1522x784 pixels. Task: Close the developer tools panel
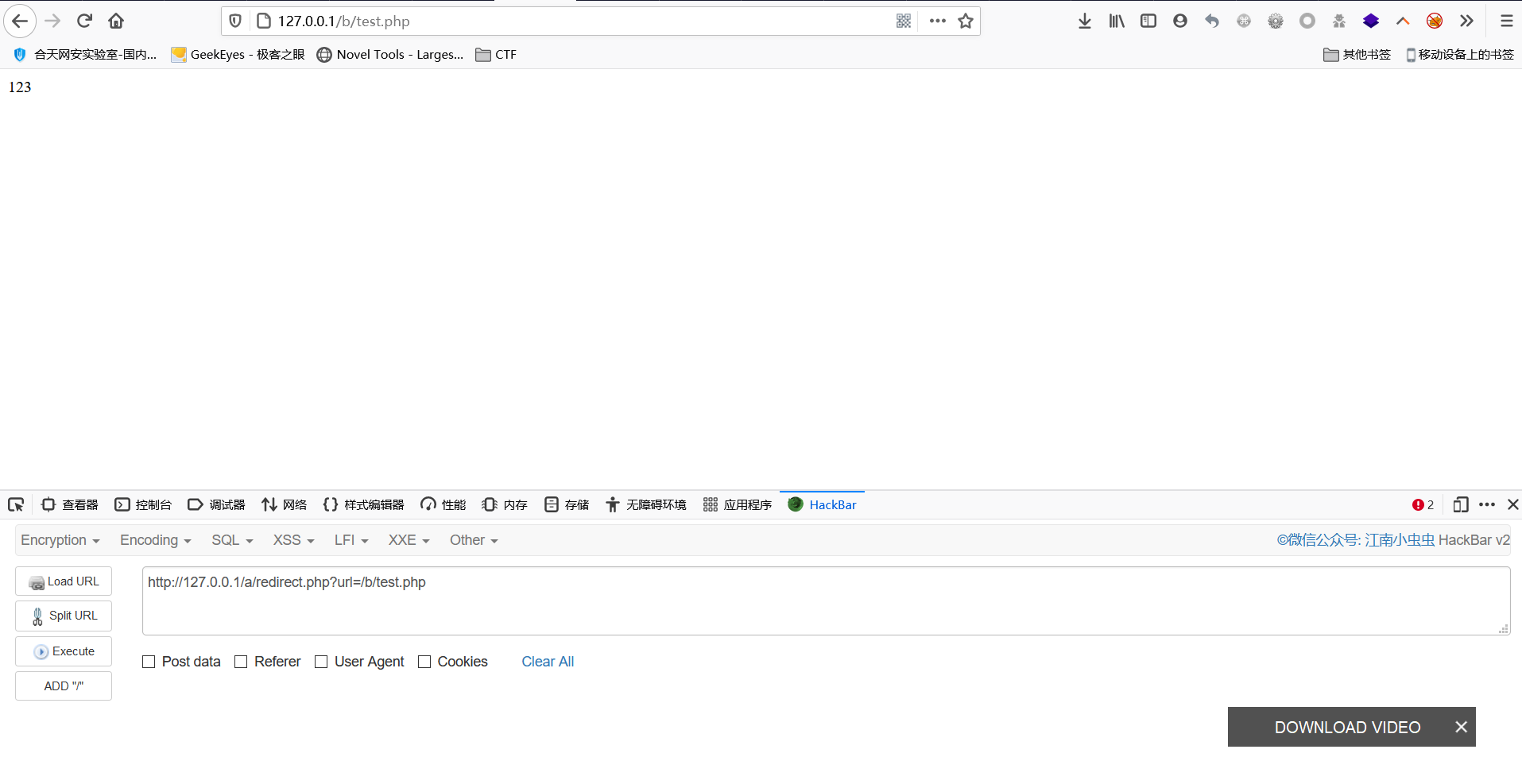pos(1512,504)
